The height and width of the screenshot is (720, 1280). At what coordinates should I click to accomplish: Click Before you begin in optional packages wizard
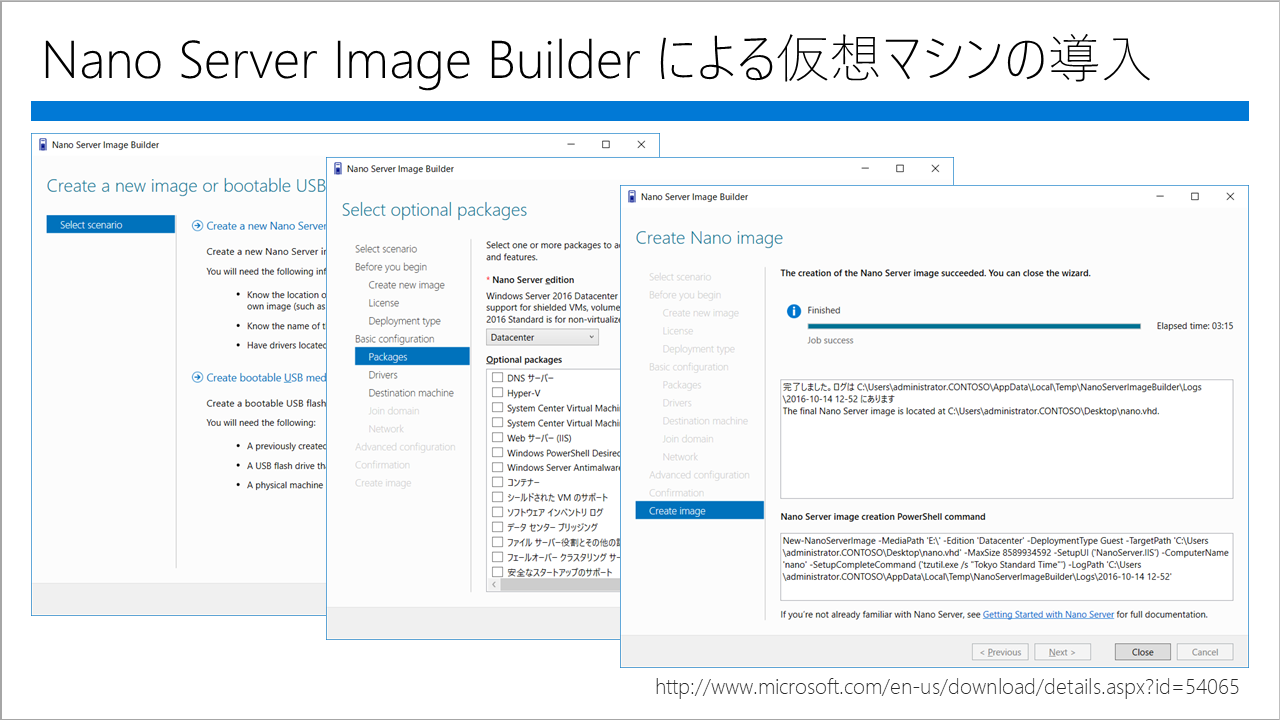pyautogui.click(x=391, y=267)
